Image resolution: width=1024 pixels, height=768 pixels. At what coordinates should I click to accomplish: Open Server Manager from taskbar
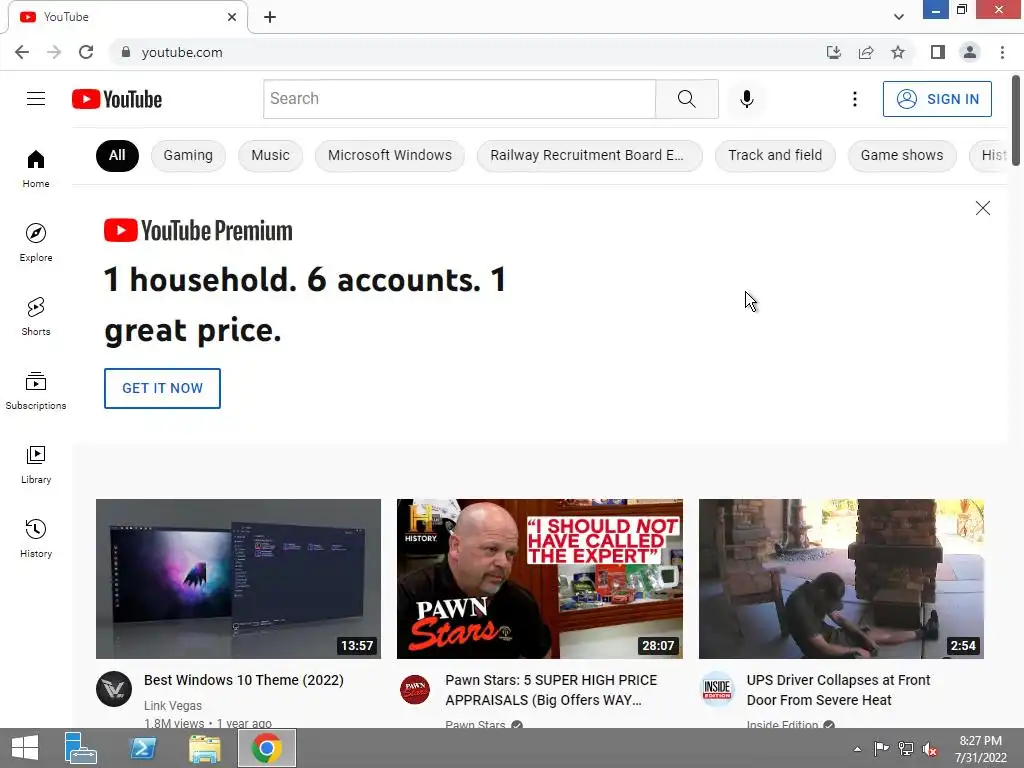(80, 748)
